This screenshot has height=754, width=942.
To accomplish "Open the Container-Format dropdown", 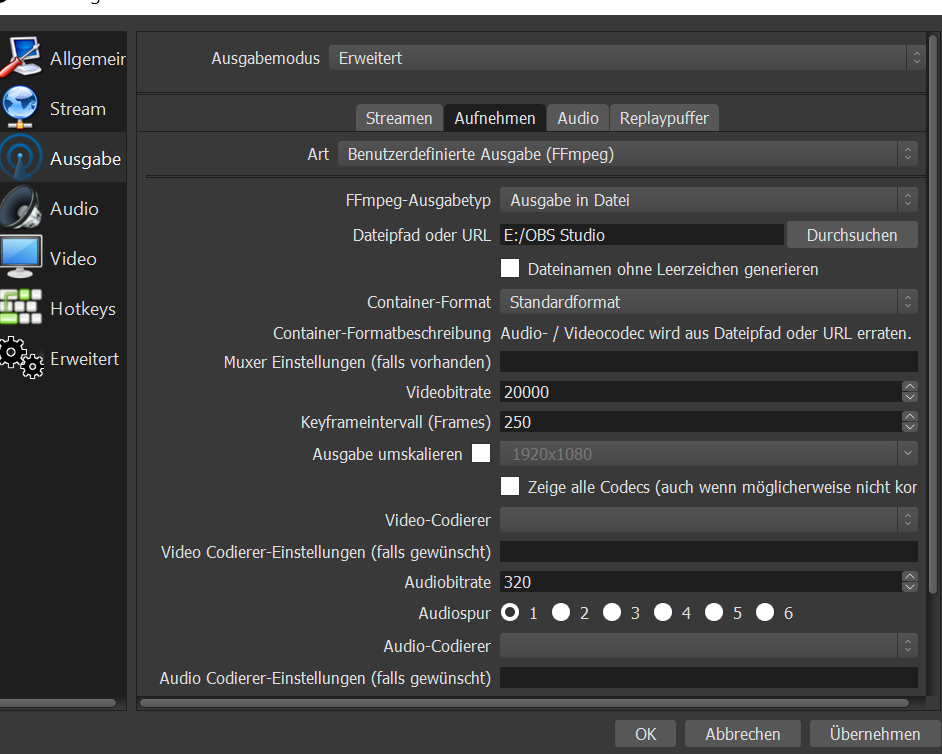I will click(x=708, y=301).
